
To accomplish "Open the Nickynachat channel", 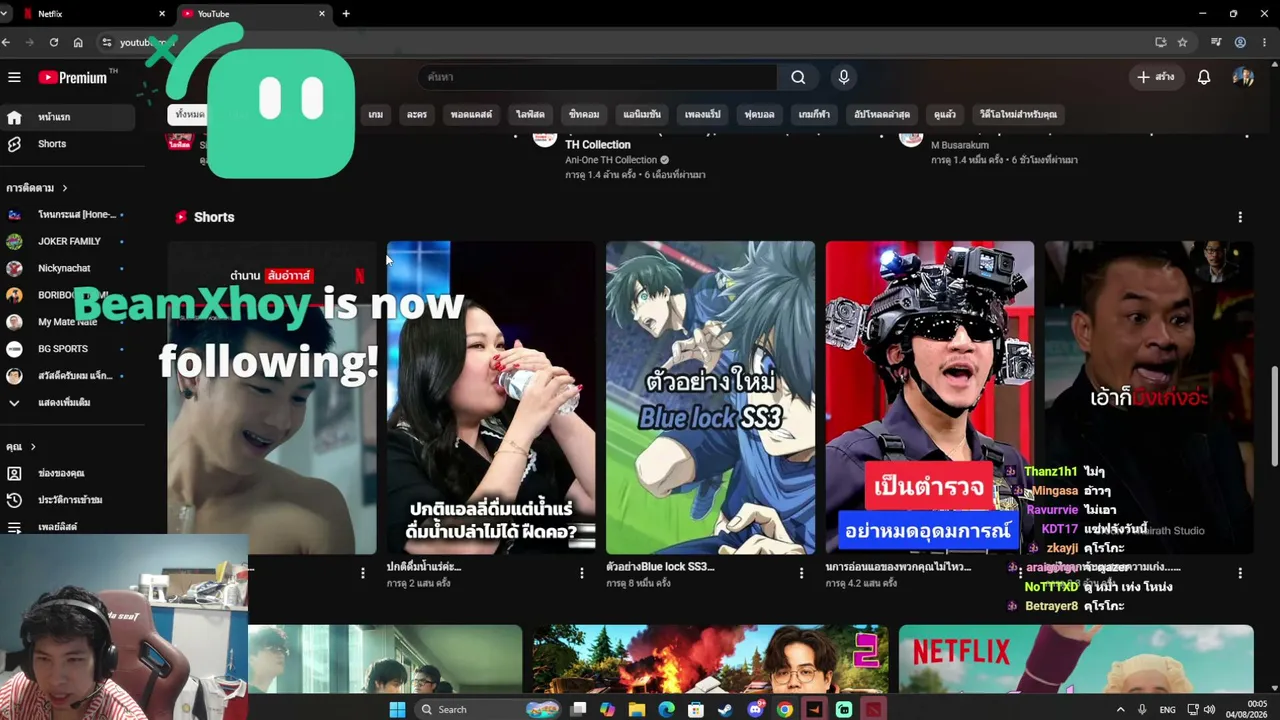I will tap(67, 268).
